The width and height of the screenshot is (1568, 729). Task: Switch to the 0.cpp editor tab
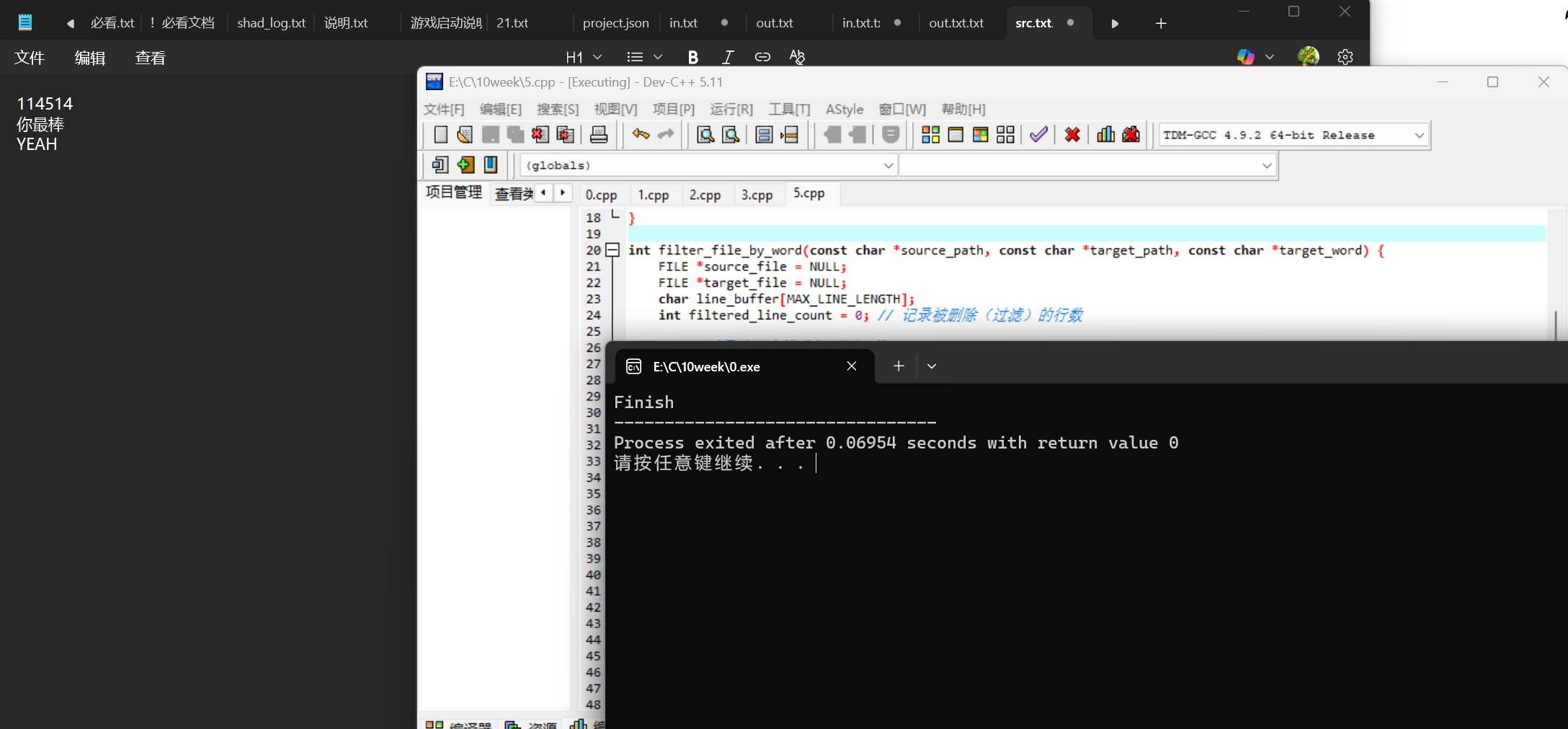pyautogui.click(x=601, y=195)
